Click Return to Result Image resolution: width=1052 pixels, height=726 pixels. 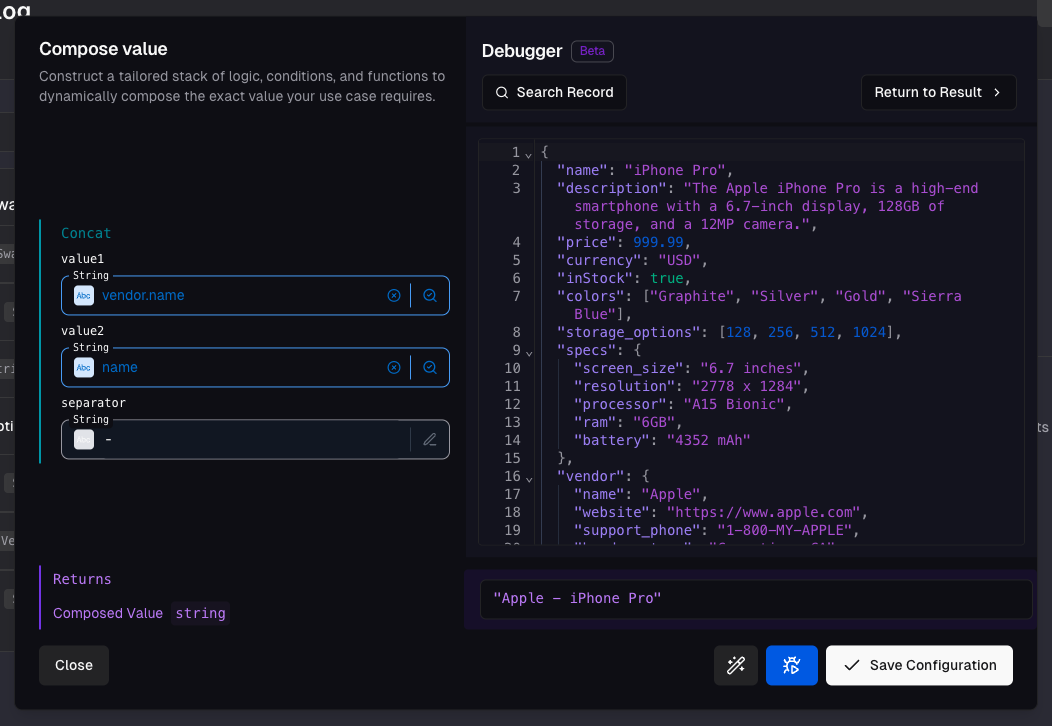pos(938,92)
